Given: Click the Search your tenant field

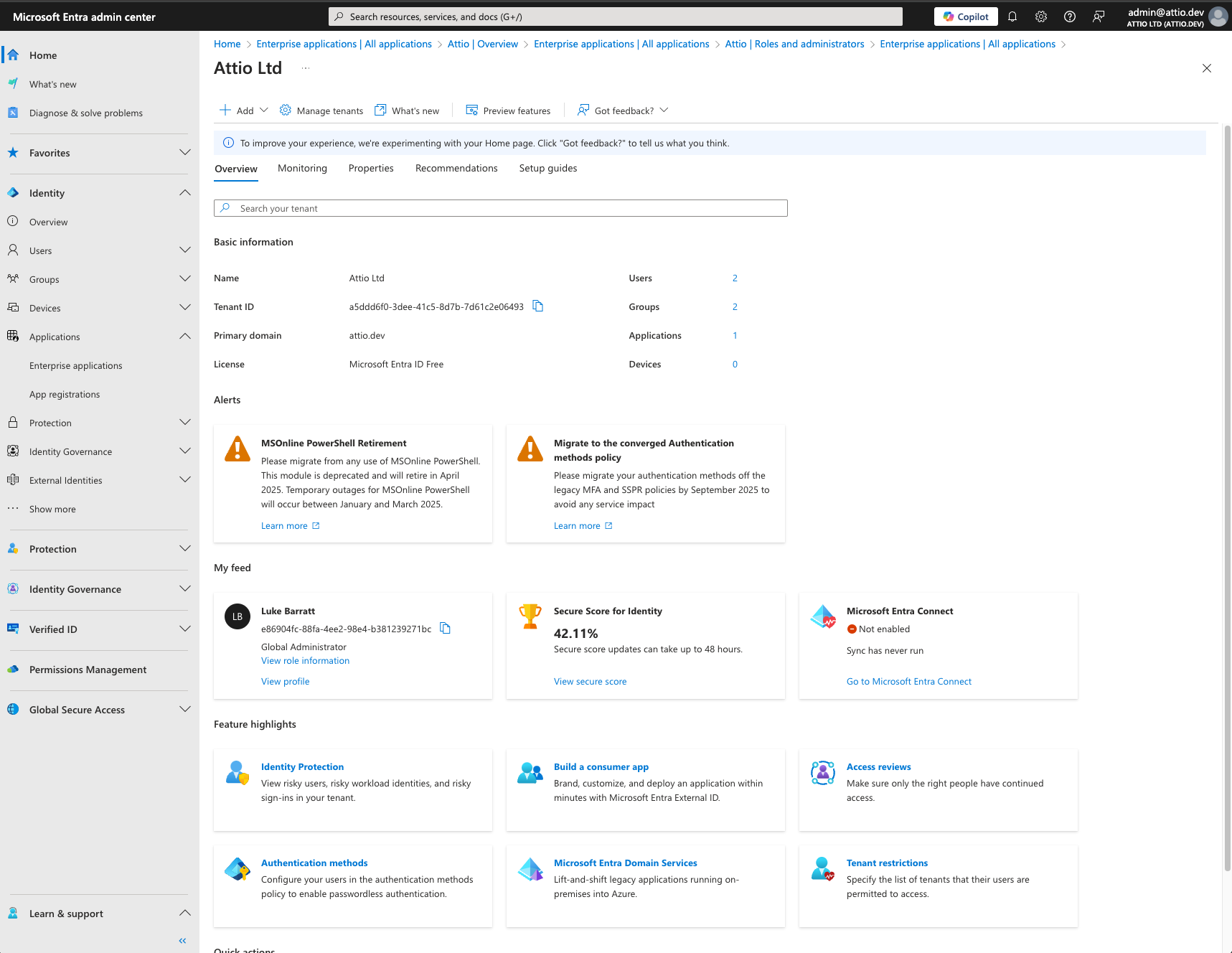Looking at the screenshot, I should [x=500, y=208].
